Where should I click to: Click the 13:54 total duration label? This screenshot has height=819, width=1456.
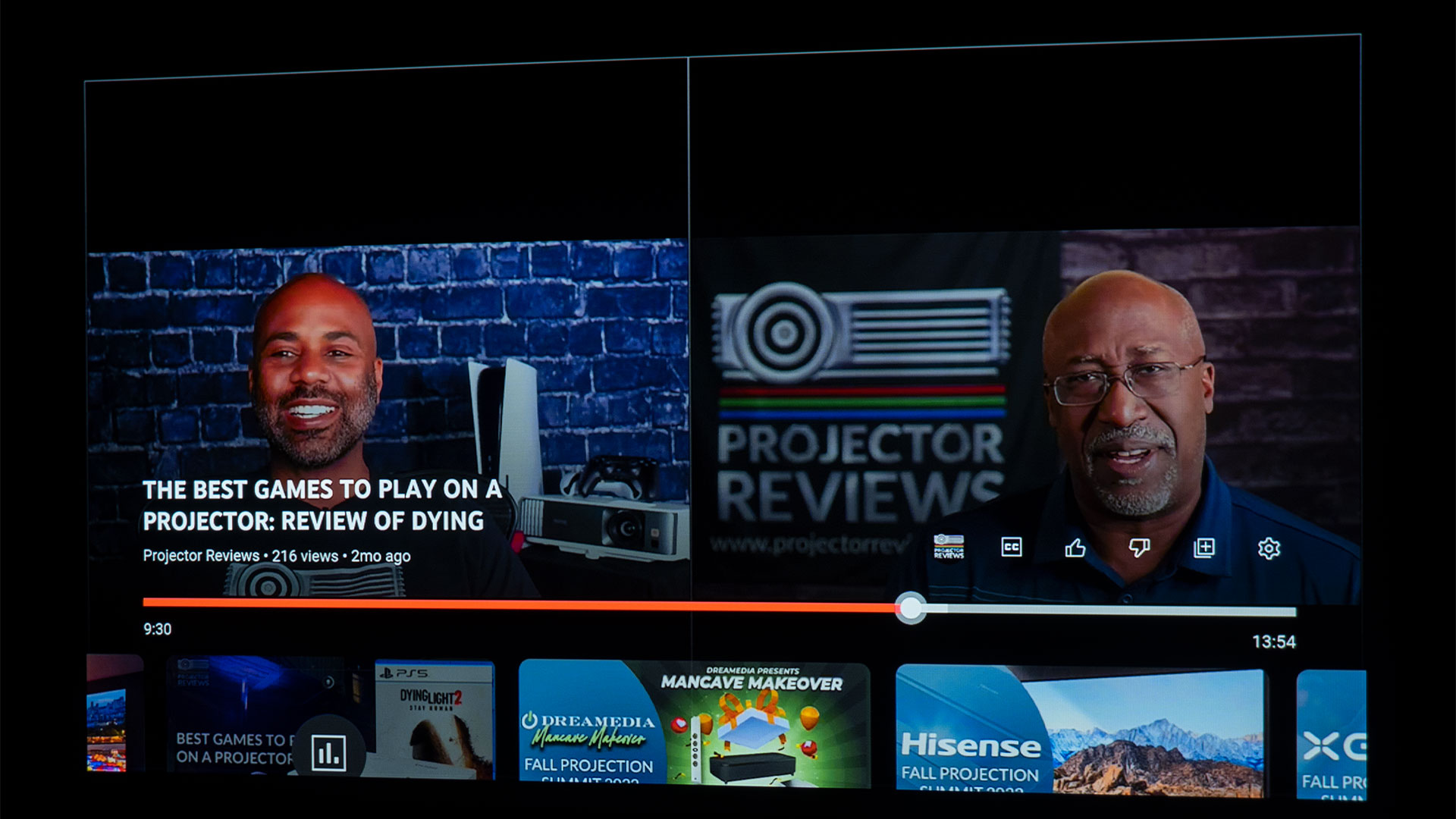[x=1274, y=642]
